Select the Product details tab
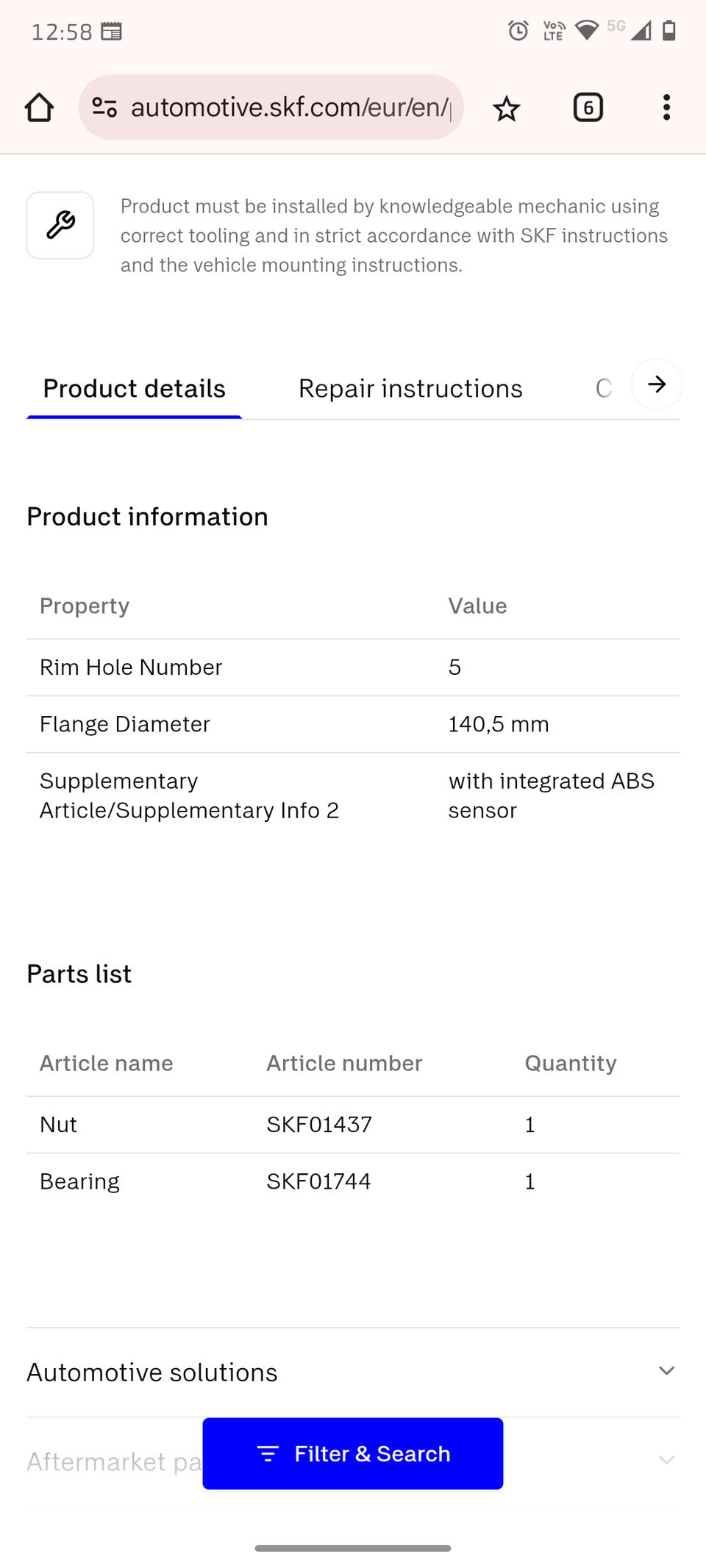The width and height of the screenshot is (706, 1568). [134, 388]
